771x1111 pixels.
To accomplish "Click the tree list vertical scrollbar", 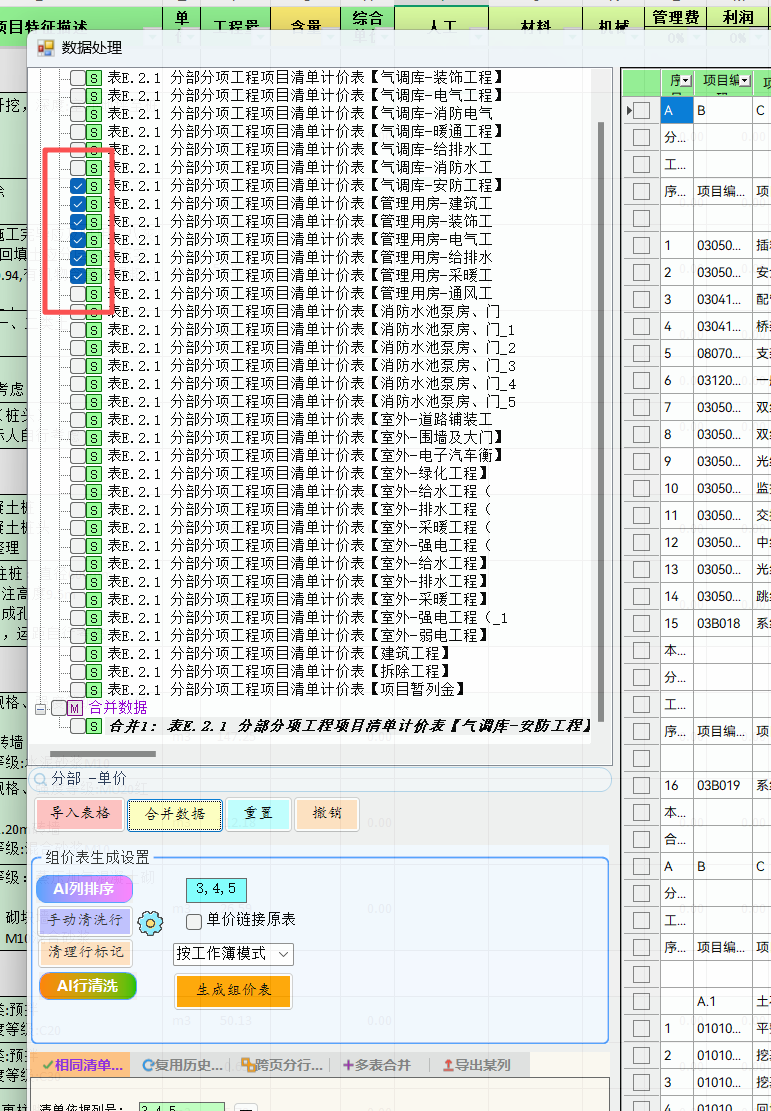I will click(602, 422).
